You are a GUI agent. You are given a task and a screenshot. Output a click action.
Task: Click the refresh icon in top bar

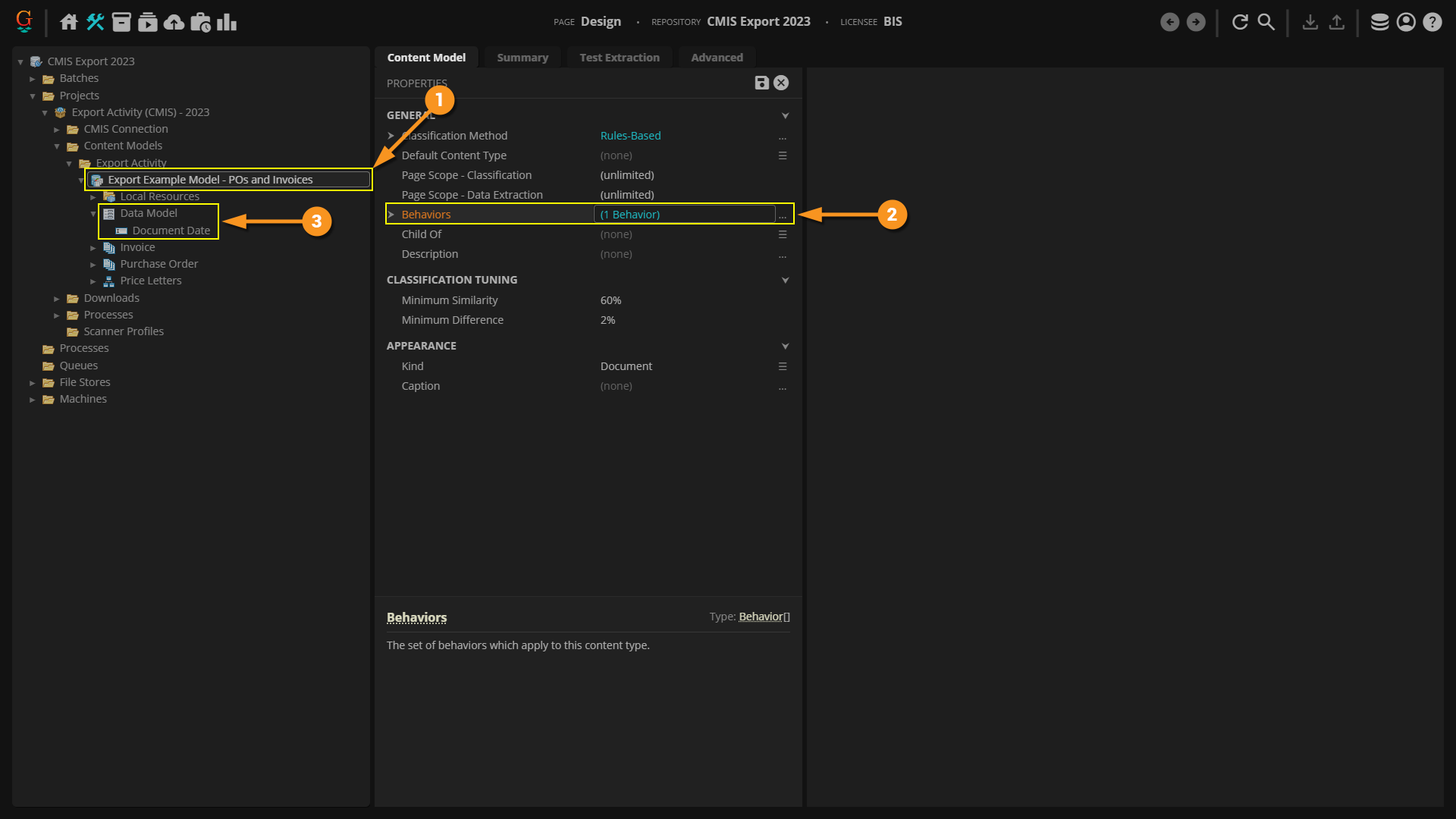[1240, 22]
